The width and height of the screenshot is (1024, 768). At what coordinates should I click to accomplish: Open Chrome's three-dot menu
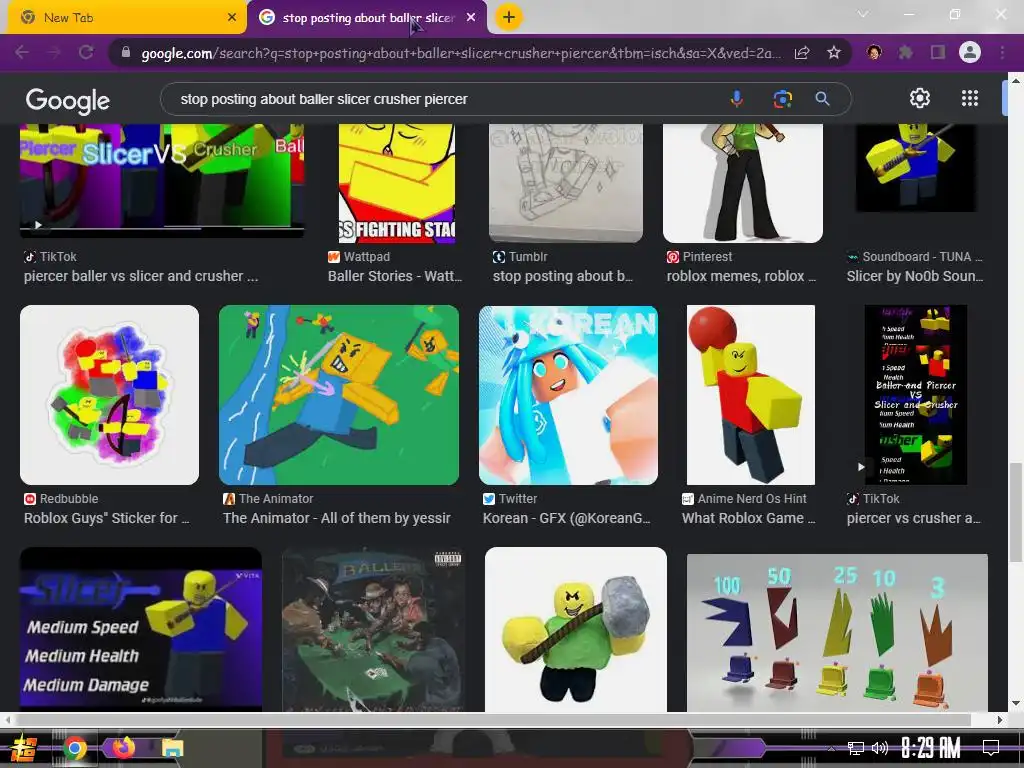(1002, 52)
